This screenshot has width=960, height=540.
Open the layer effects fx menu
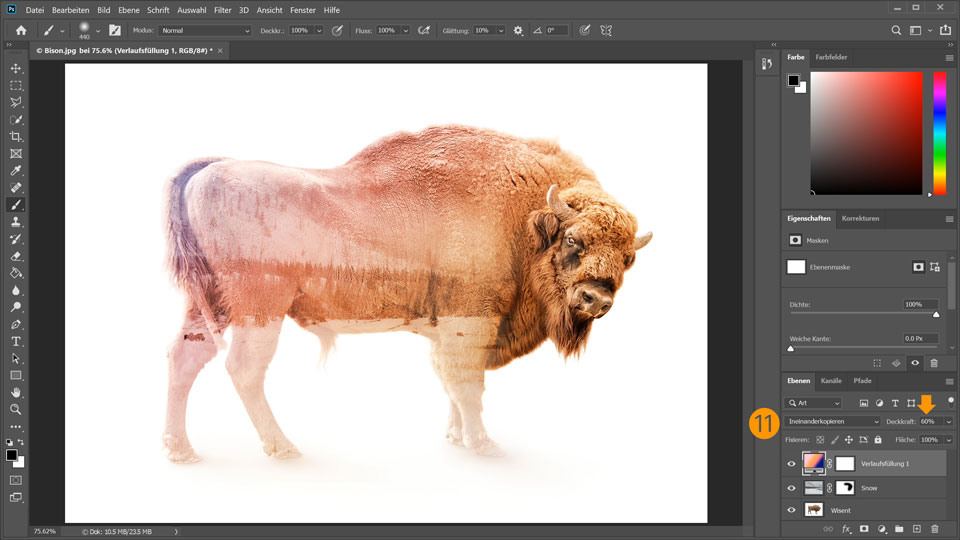[x=846, y=528]
